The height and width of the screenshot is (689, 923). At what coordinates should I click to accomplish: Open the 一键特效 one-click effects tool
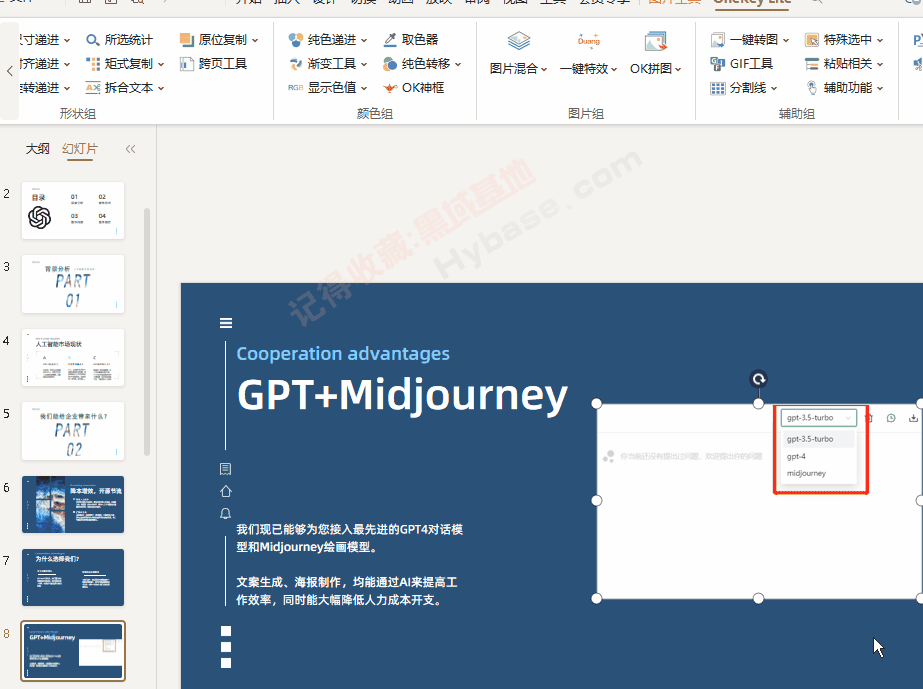[589, 53]
